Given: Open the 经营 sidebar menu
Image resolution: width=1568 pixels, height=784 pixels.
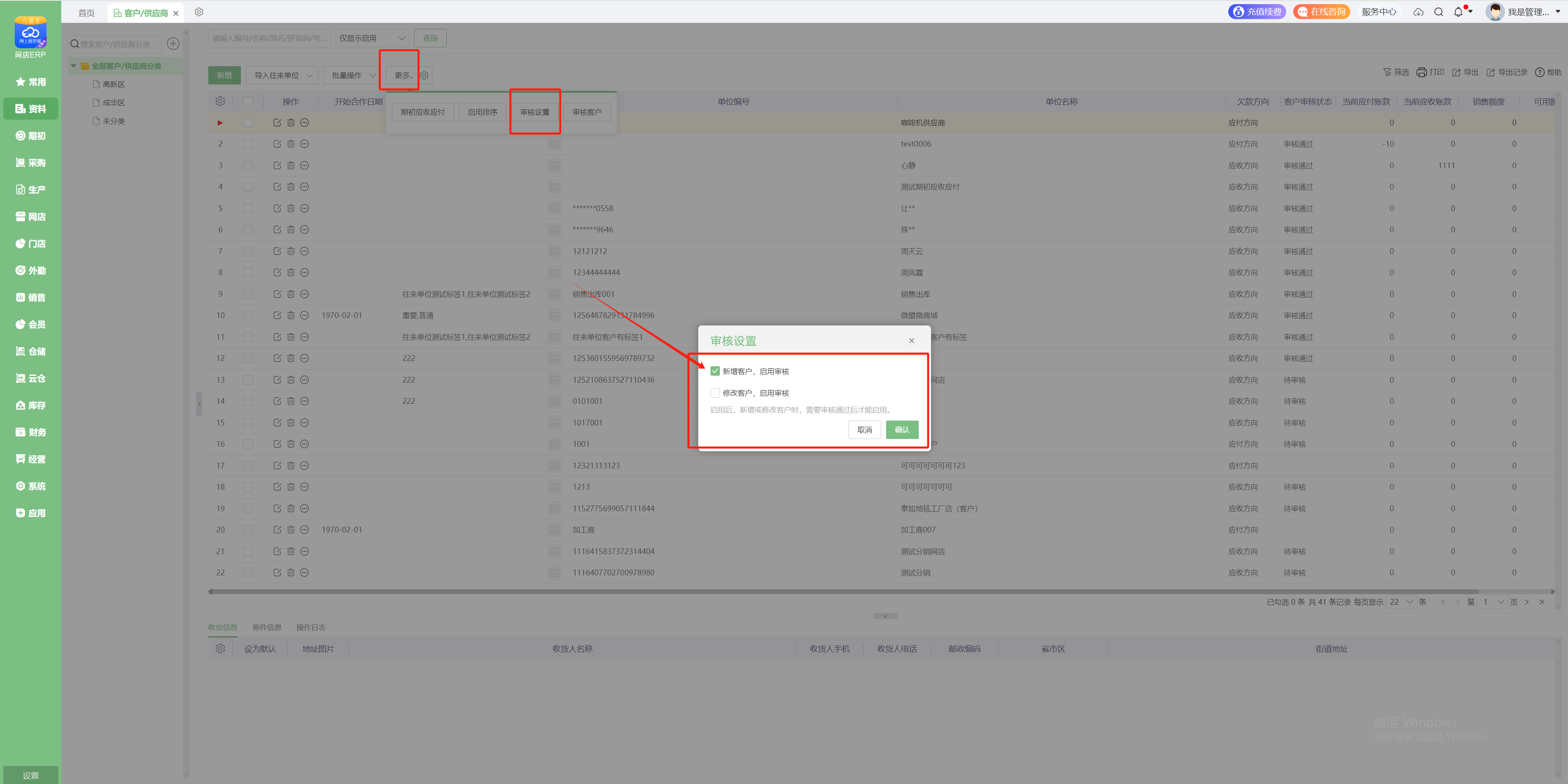Looking at the screenshot, I should (x=31, y=459).
